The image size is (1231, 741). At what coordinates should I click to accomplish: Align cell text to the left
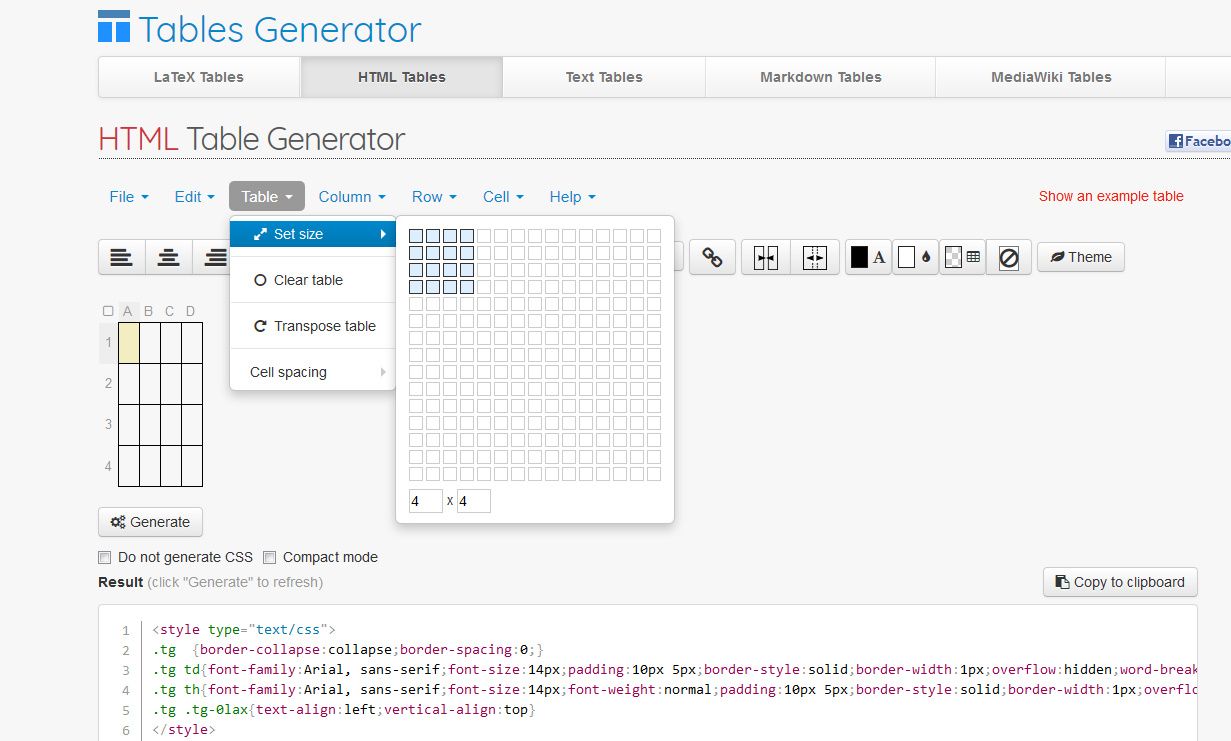(122, 258)
